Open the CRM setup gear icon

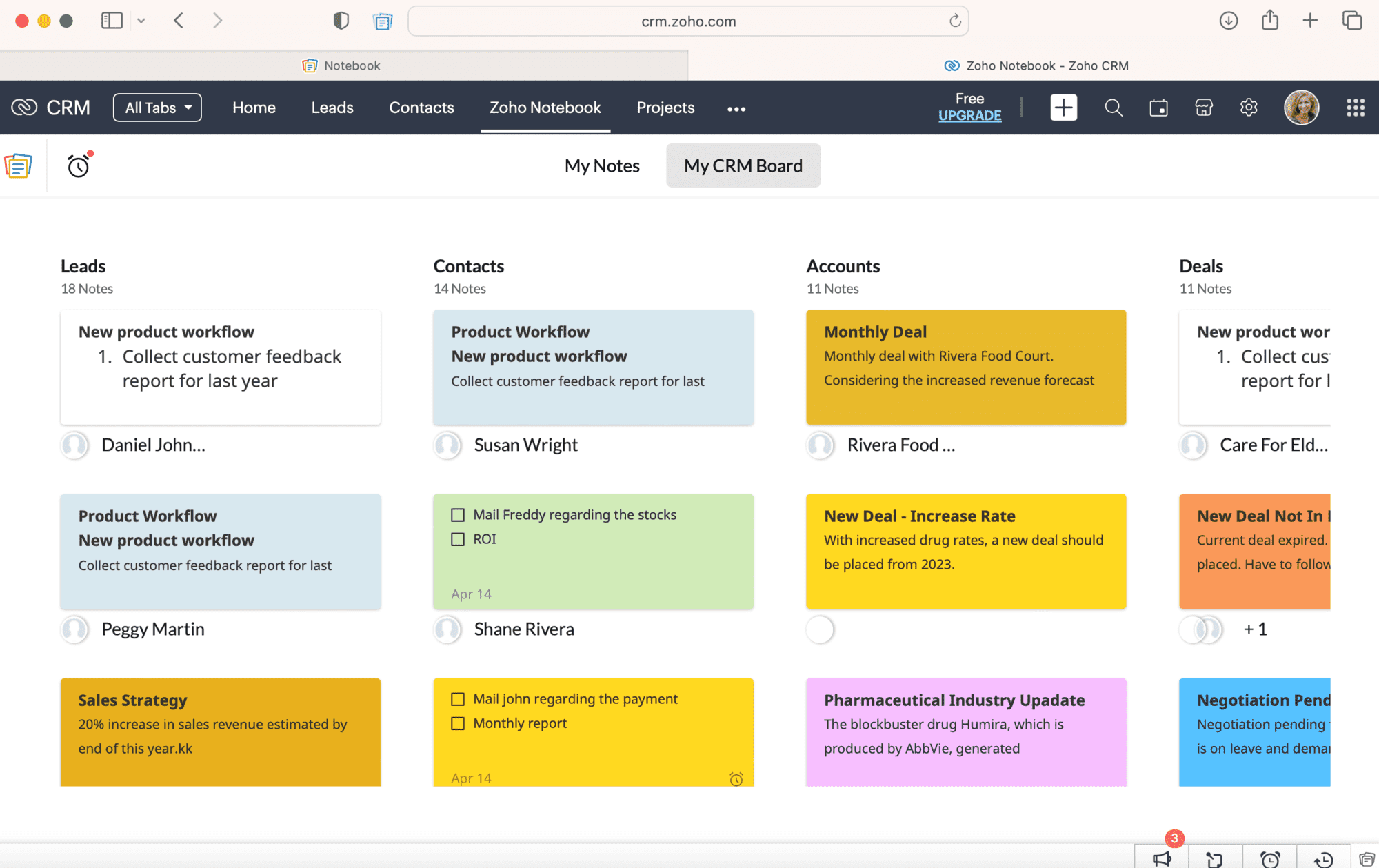click(1249, 108)
